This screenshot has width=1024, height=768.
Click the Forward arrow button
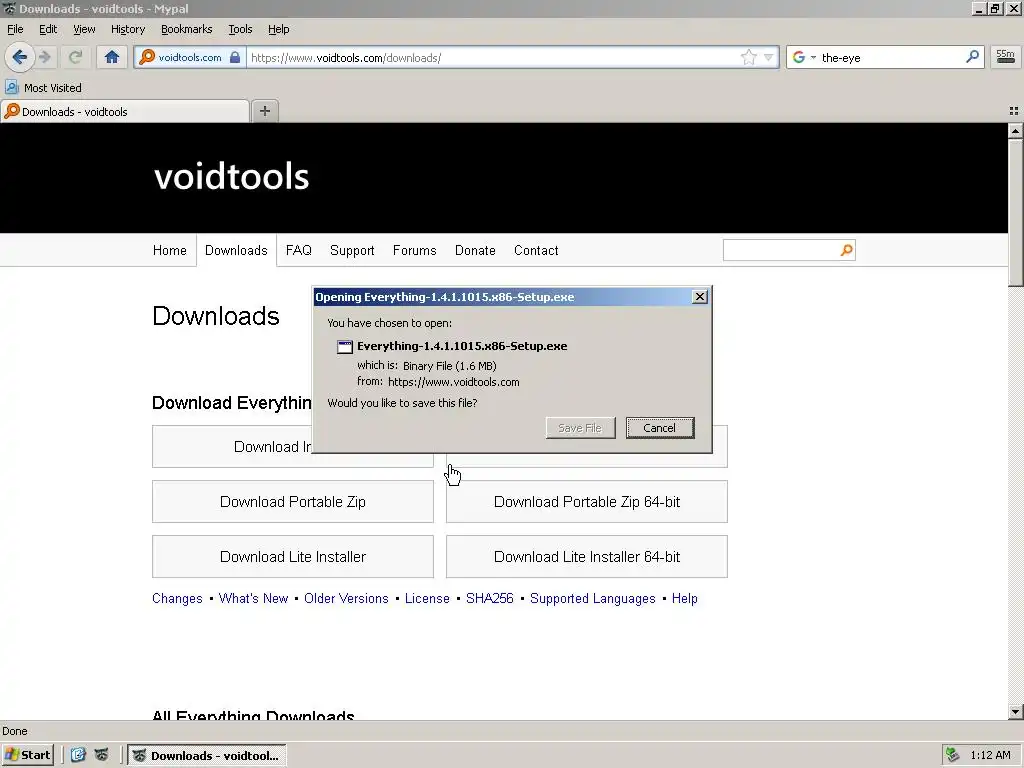(x=46, y=57)
